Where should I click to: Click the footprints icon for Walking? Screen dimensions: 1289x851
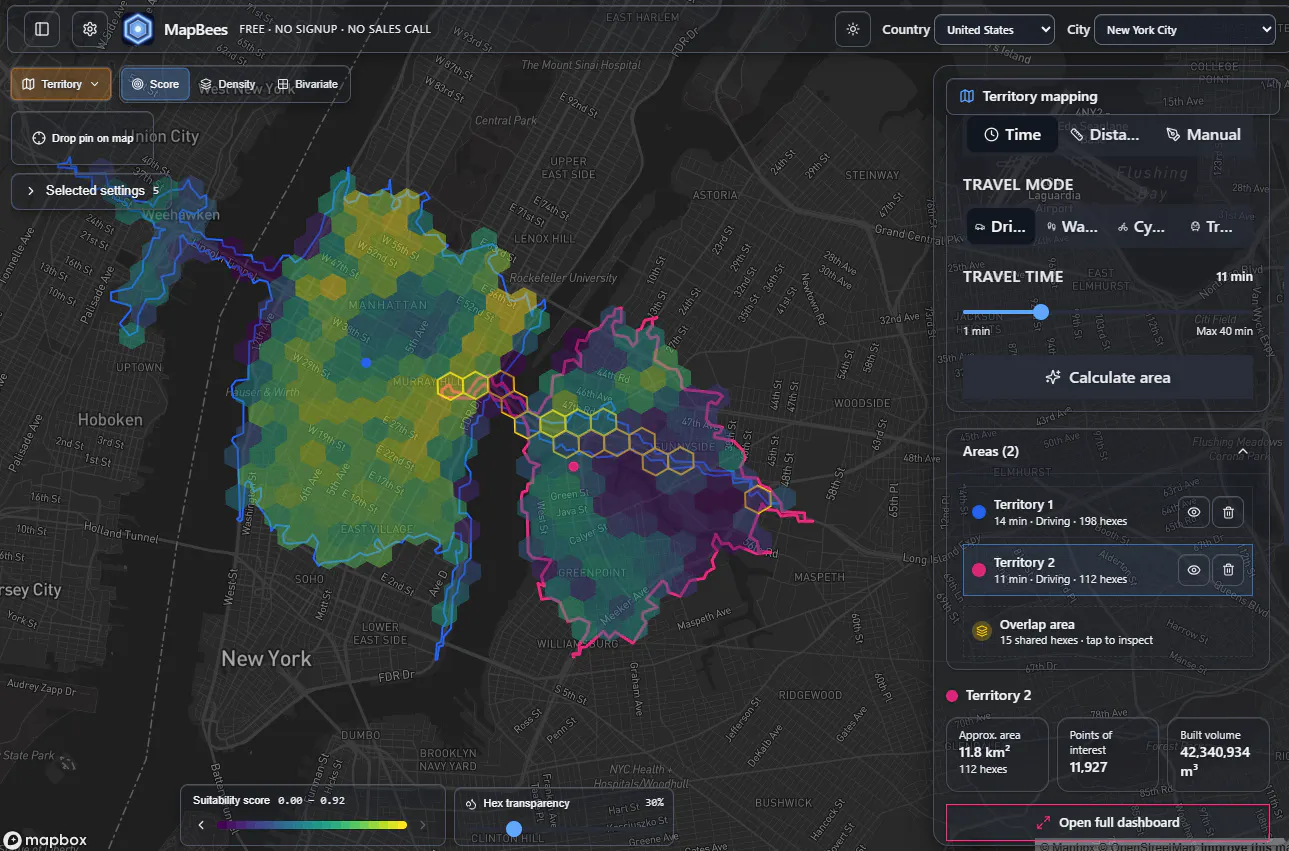(1051, 227)
